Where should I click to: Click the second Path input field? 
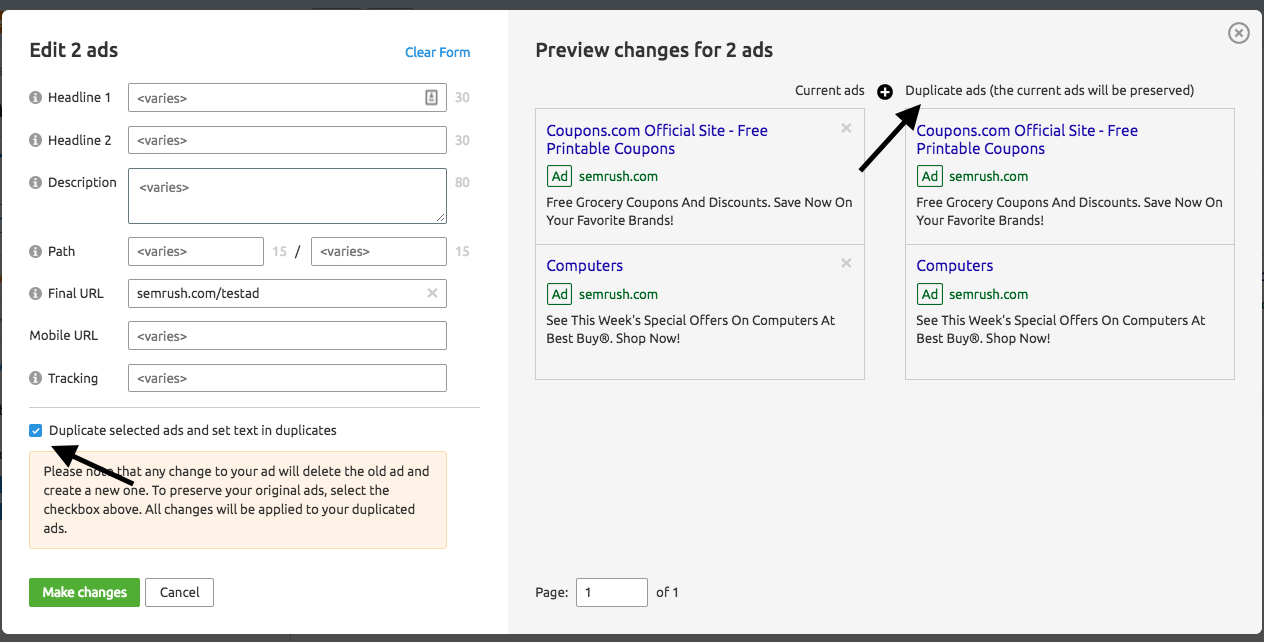tap(379, 251)
